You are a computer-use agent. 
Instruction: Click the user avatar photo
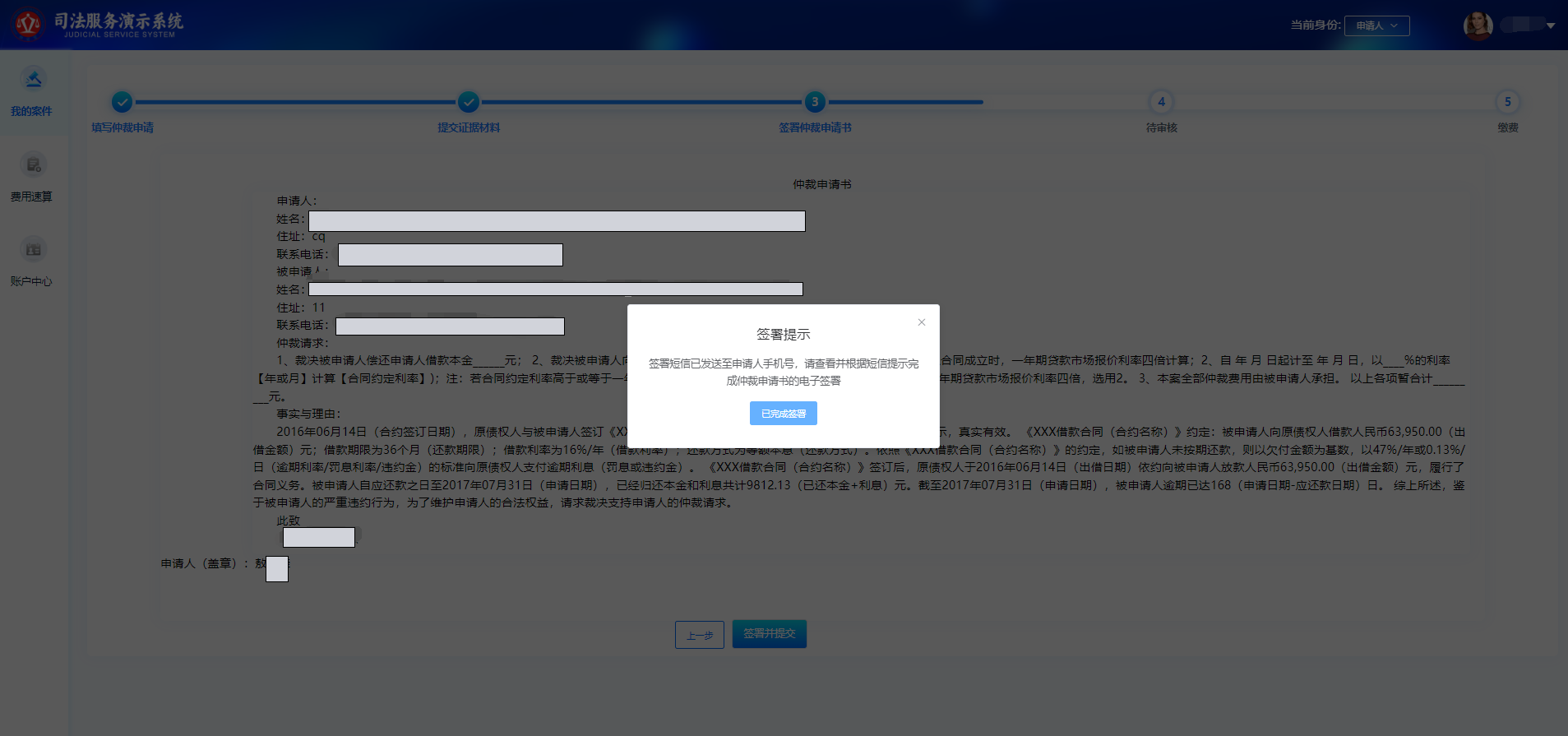coord(1478,25)
